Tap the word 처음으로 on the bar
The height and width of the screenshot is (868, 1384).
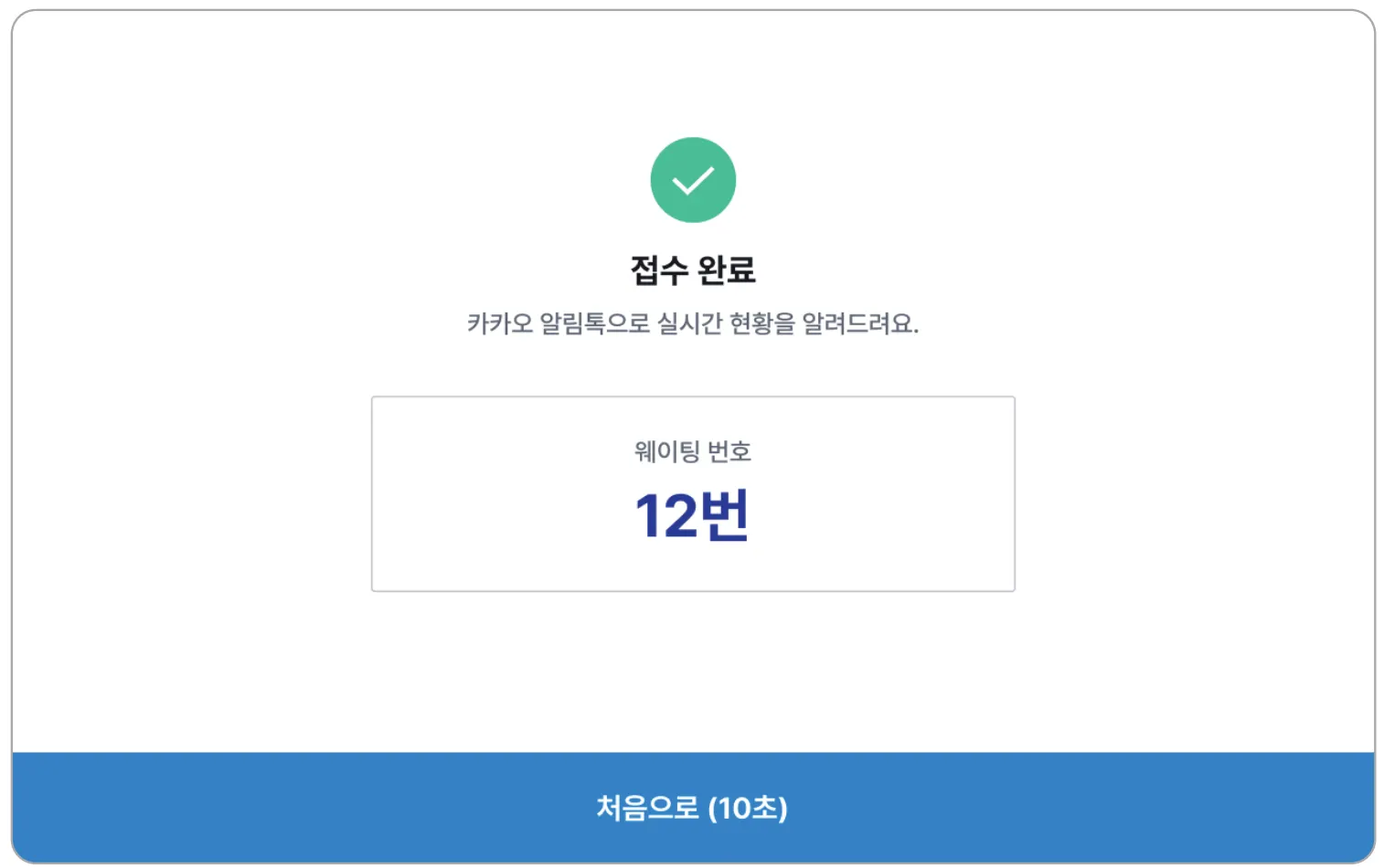click(647, 808)
